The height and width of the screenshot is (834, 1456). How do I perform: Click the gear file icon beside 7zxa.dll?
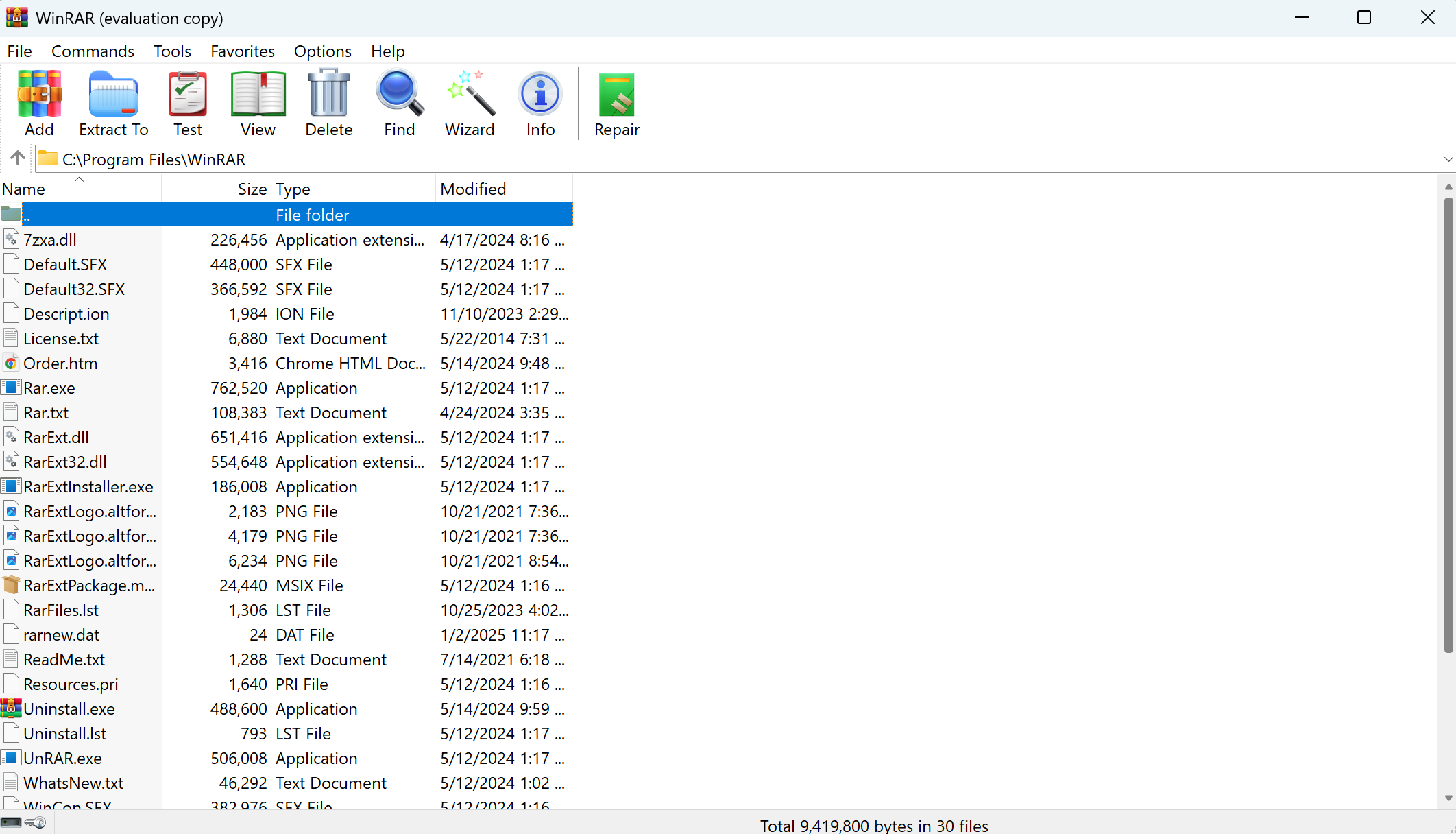point(11,239)
